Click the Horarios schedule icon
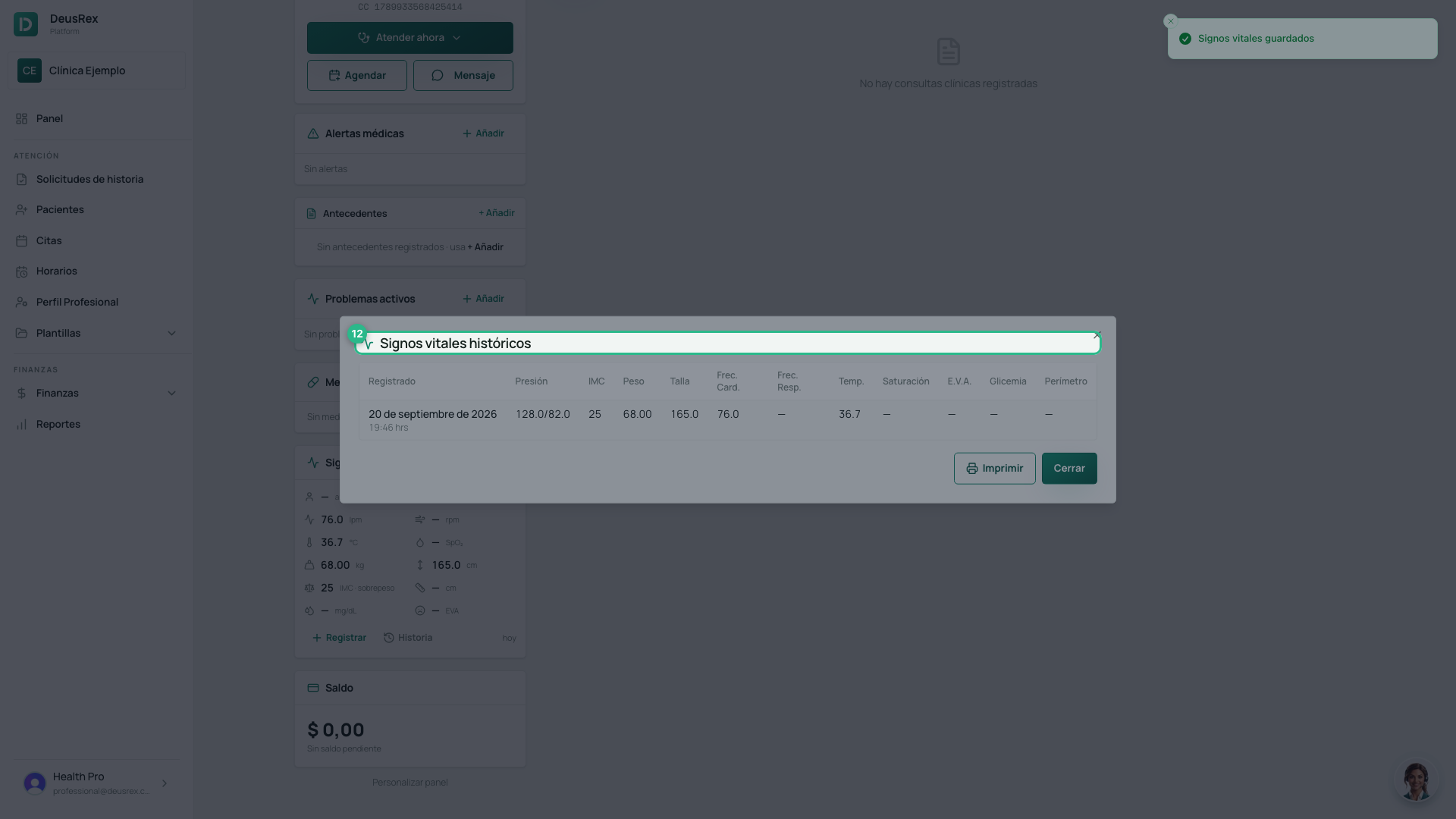 click(21, 271)
